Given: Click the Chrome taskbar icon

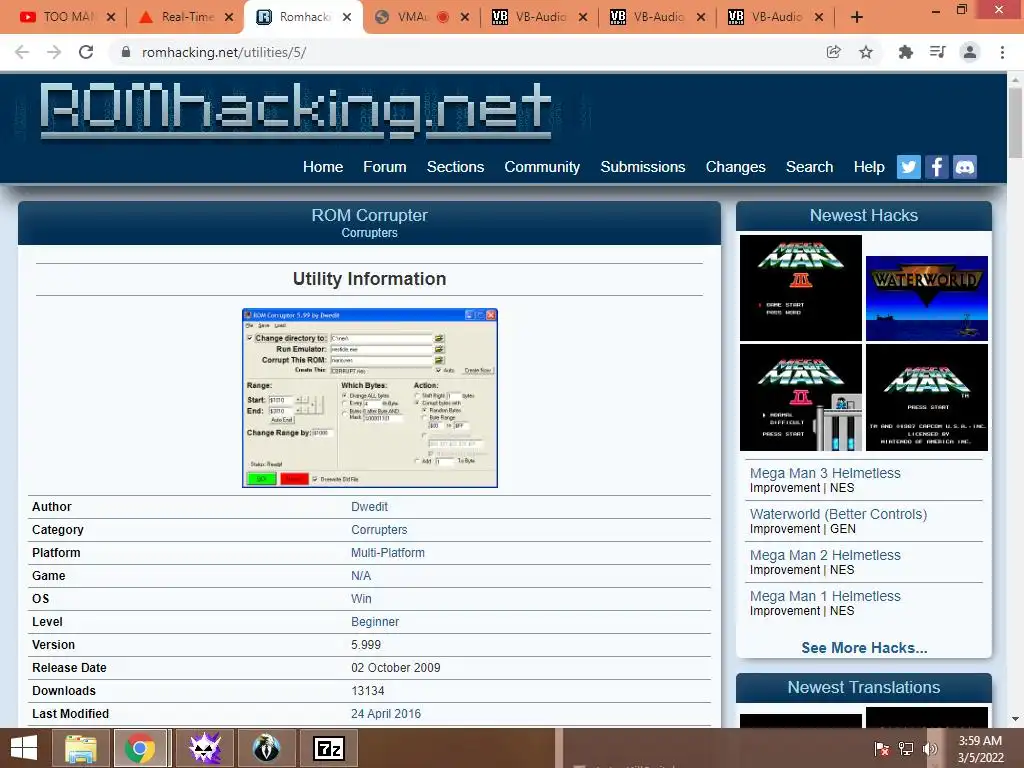Looking at the screenshot, I should [x=140, y=748].
